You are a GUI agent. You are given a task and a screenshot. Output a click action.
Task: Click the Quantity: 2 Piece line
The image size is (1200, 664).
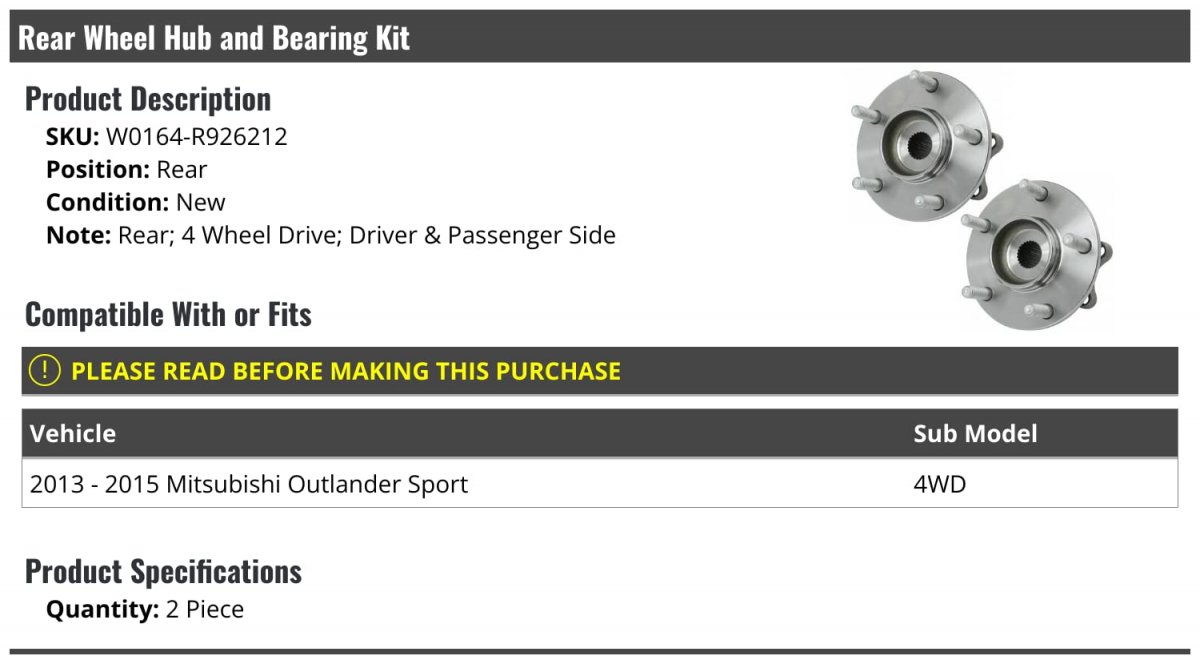(145, 609)
